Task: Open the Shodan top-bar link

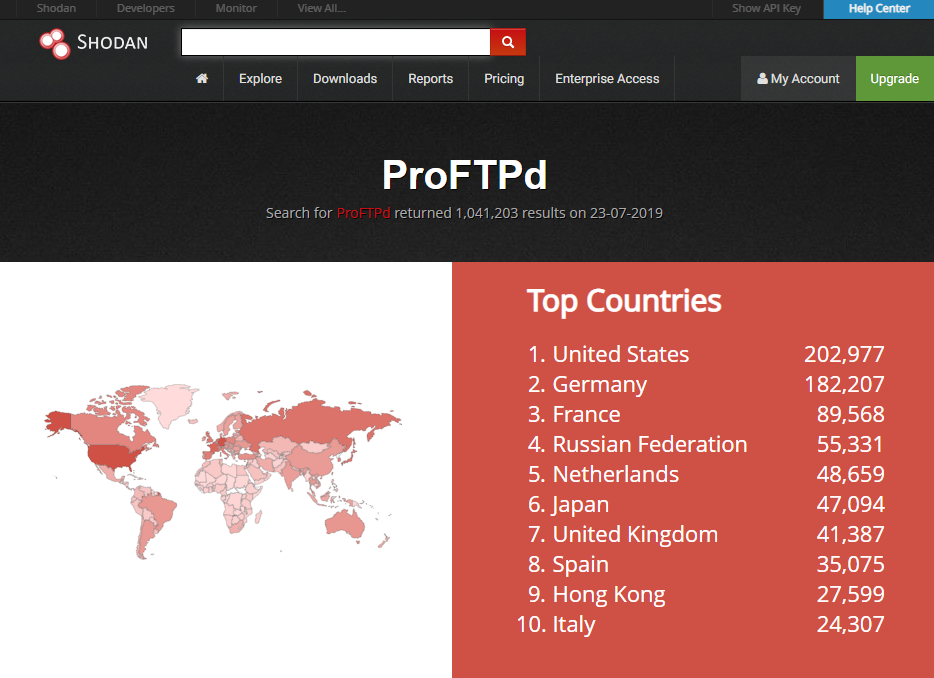Action: 56,8
